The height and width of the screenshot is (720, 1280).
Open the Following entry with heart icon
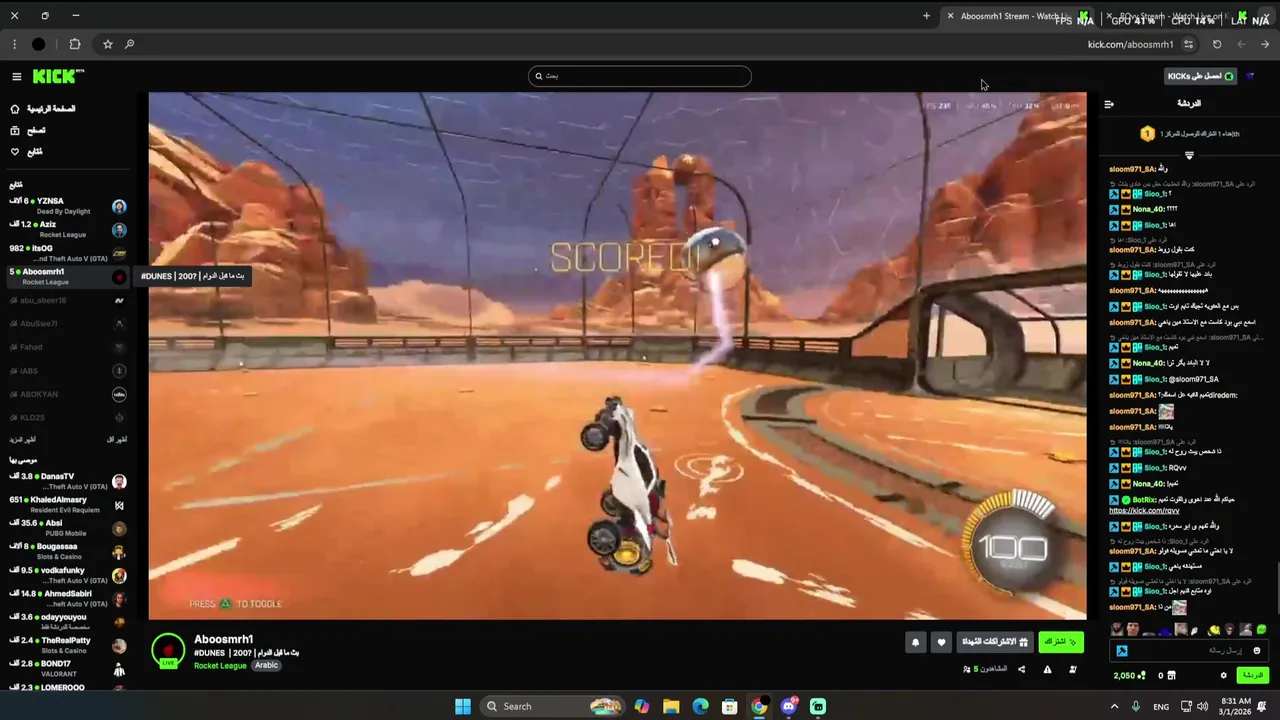[x=26, y=152]
